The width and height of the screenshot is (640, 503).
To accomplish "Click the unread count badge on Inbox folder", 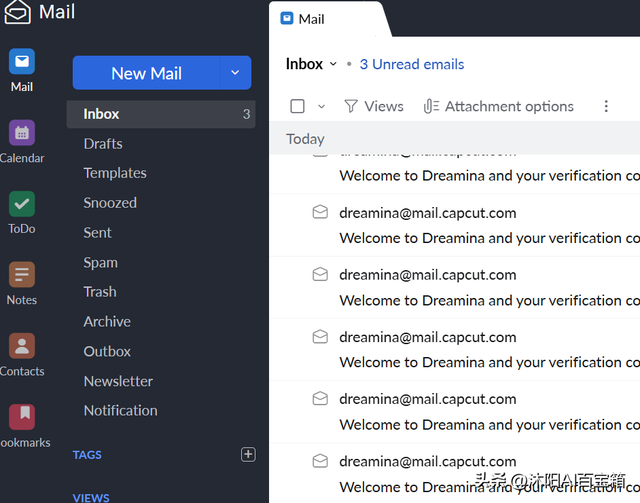I will click(246, 114).
